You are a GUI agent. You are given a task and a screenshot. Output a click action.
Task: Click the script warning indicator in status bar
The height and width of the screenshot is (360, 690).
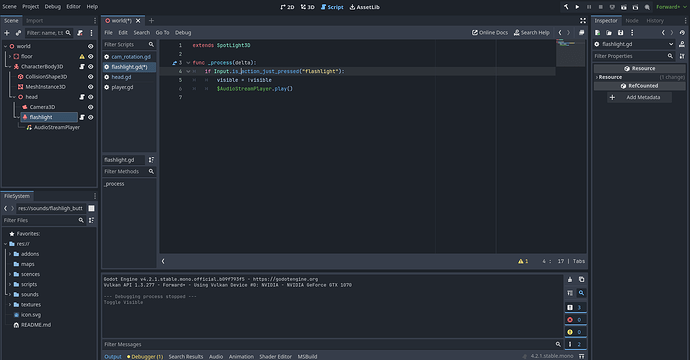tap(523, 261)
